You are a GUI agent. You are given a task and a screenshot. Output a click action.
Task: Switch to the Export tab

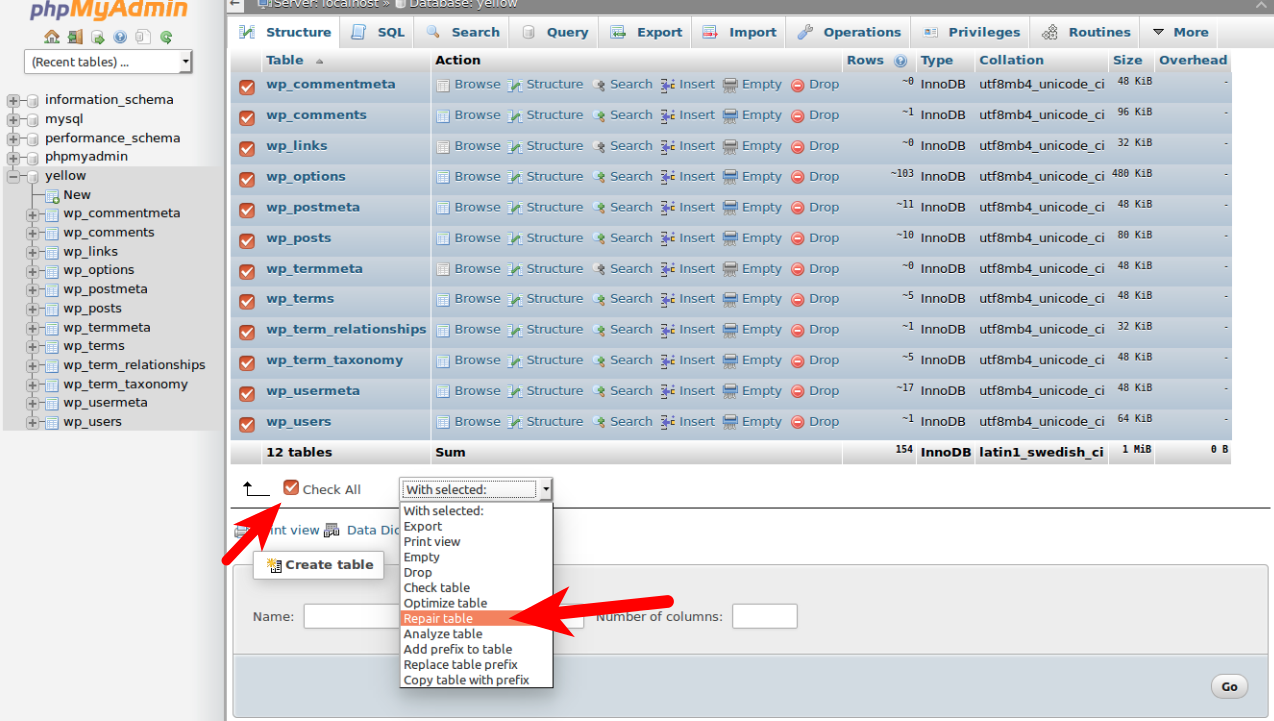pyautogui.click(x=648, y=32)
